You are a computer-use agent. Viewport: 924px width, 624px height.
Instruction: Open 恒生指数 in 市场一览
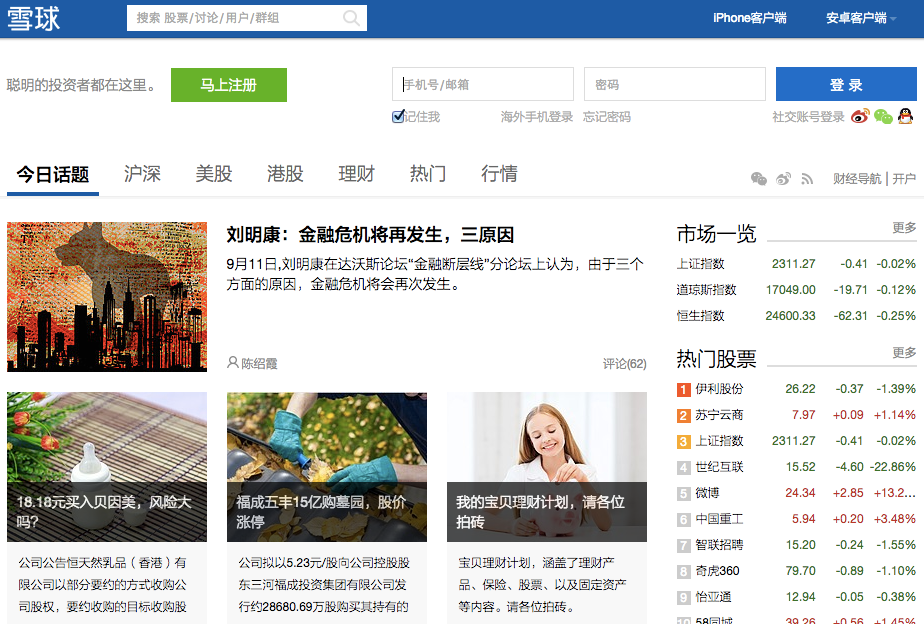tap(700, 316)
